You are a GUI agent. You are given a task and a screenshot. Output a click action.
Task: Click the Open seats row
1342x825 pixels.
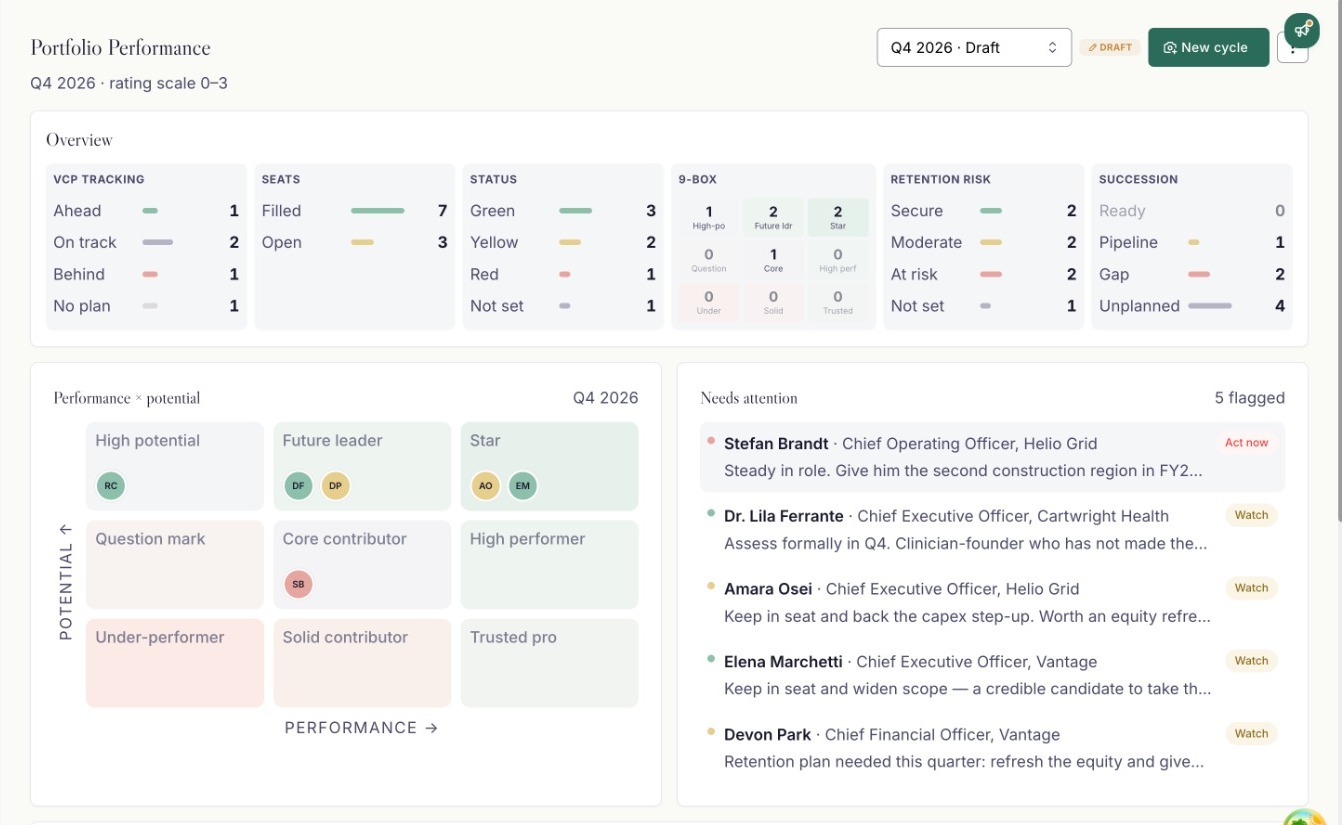(355, 242)
